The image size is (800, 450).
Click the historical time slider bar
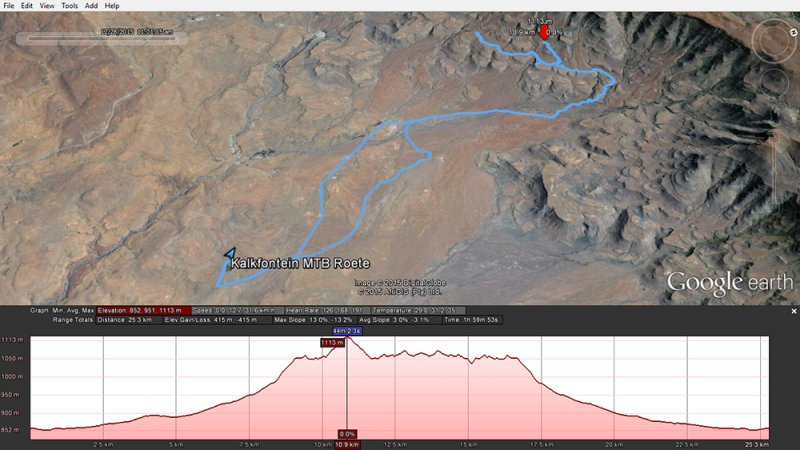tap(101, 38)
